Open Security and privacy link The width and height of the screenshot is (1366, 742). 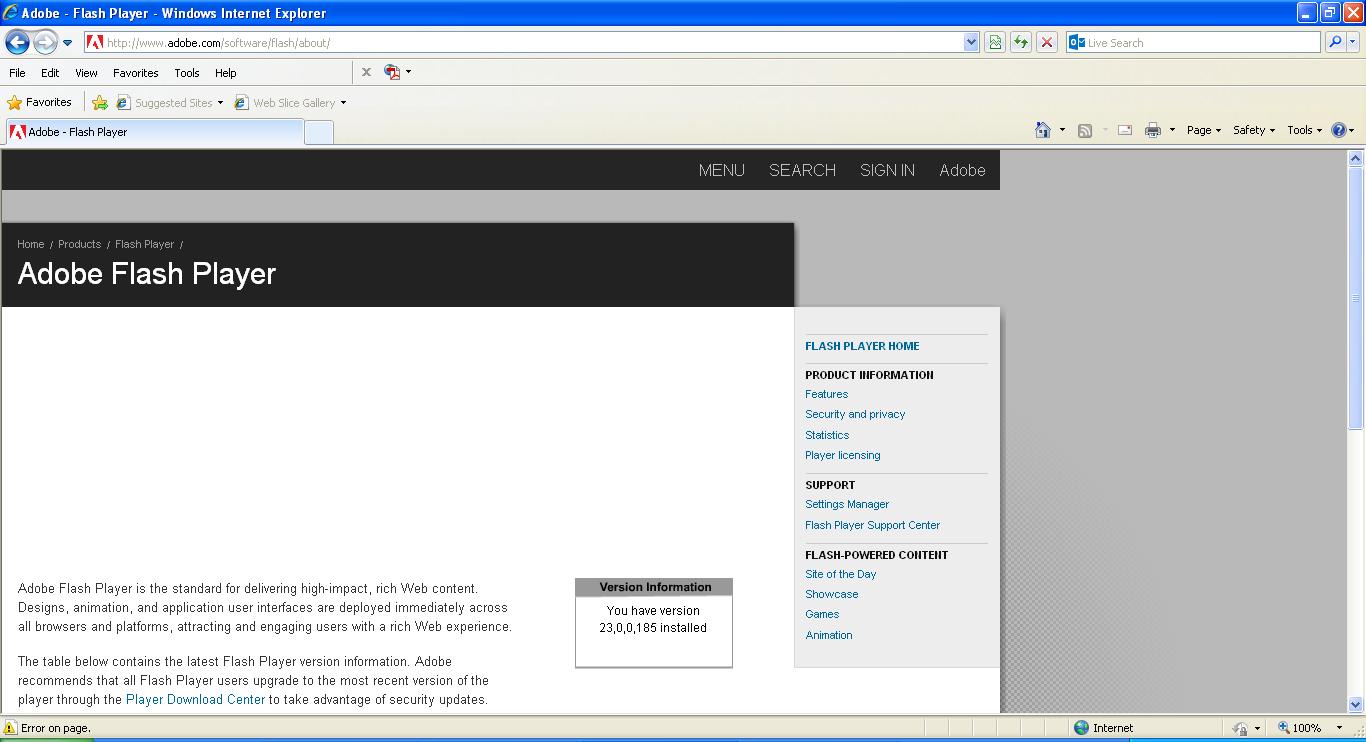pyautogui.click(x=855, y=414)
